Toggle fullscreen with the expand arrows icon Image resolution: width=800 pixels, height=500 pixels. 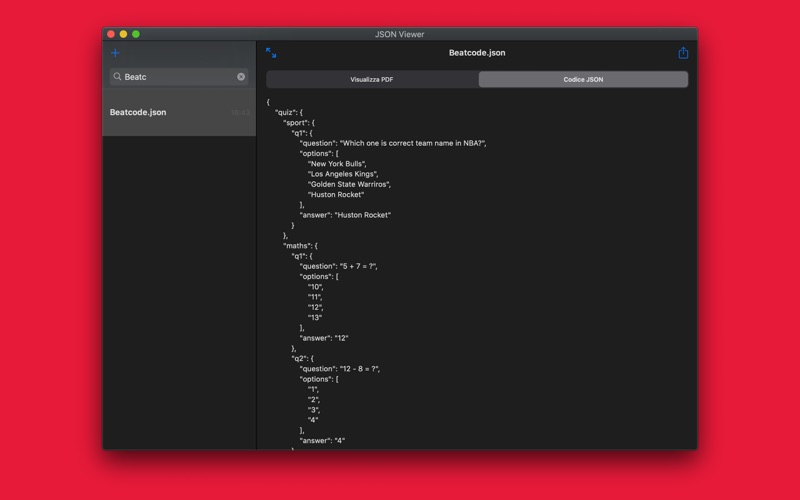click(x=271, y=53)
